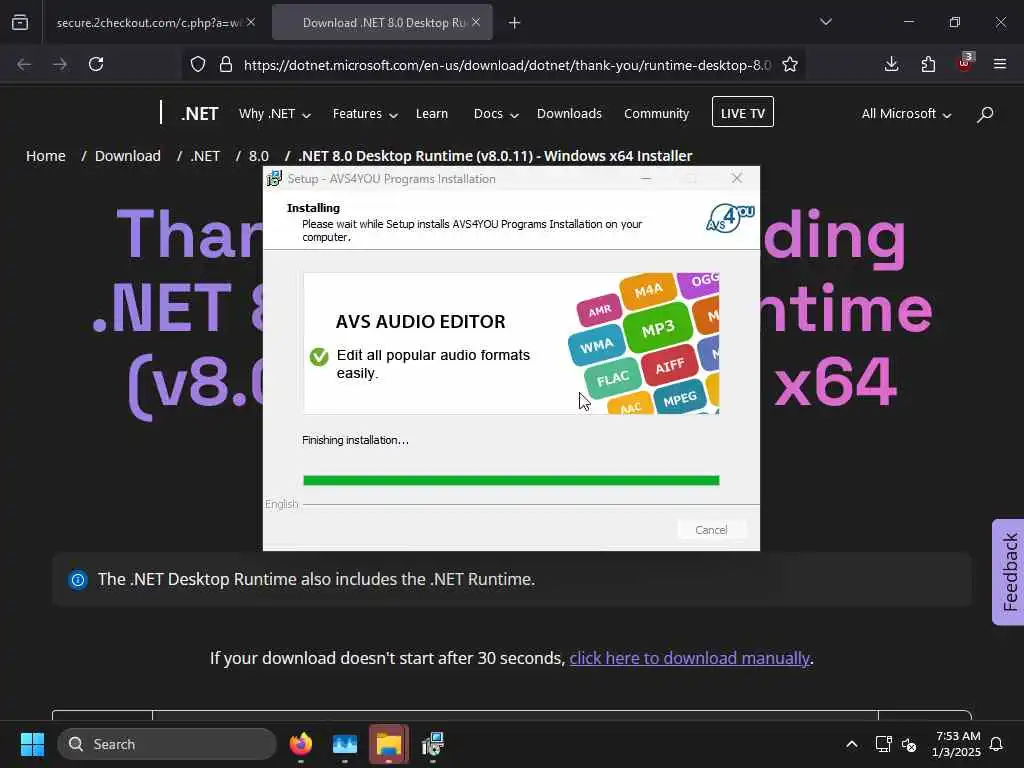The width and height of the screenshot is (1024, 768).
Task: Go to Home in the breadcrumb
Action: [46, 156]
